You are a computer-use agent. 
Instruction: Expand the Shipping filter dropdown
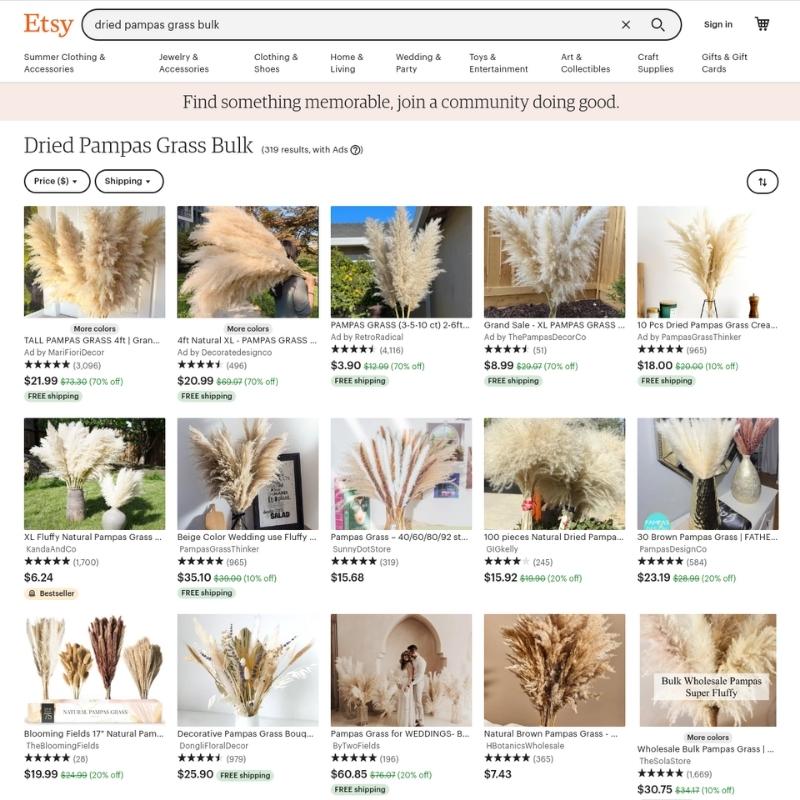pyautogui.click(x=129, y=181)
